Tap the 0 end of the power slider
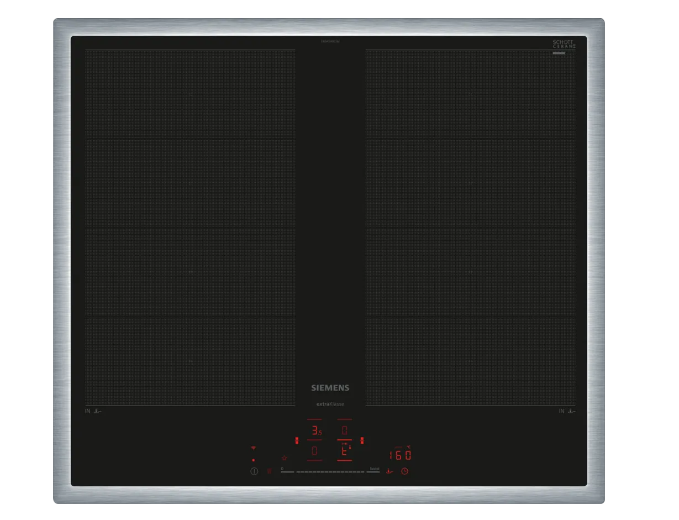 (284, 469)
